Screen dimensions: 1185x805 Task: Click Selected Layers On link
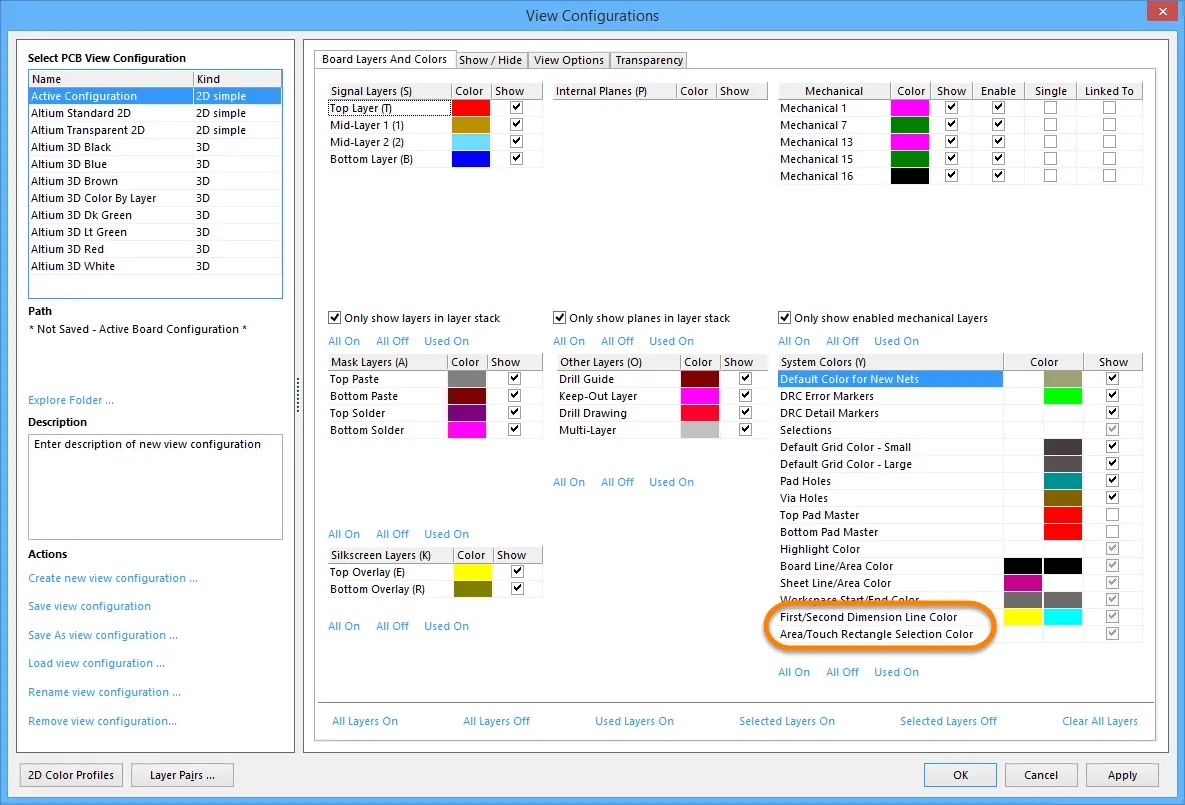click(787, 721)
